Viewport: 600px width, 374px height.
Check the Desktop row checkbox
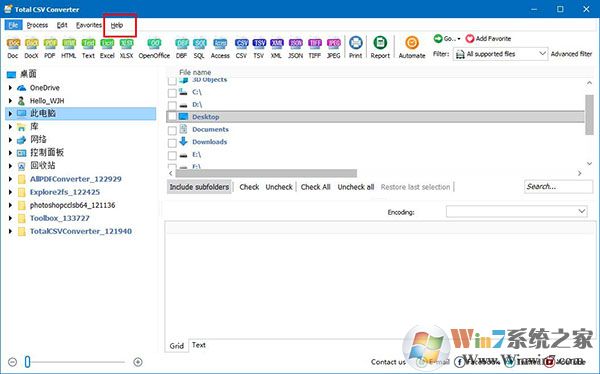[172, 116]
